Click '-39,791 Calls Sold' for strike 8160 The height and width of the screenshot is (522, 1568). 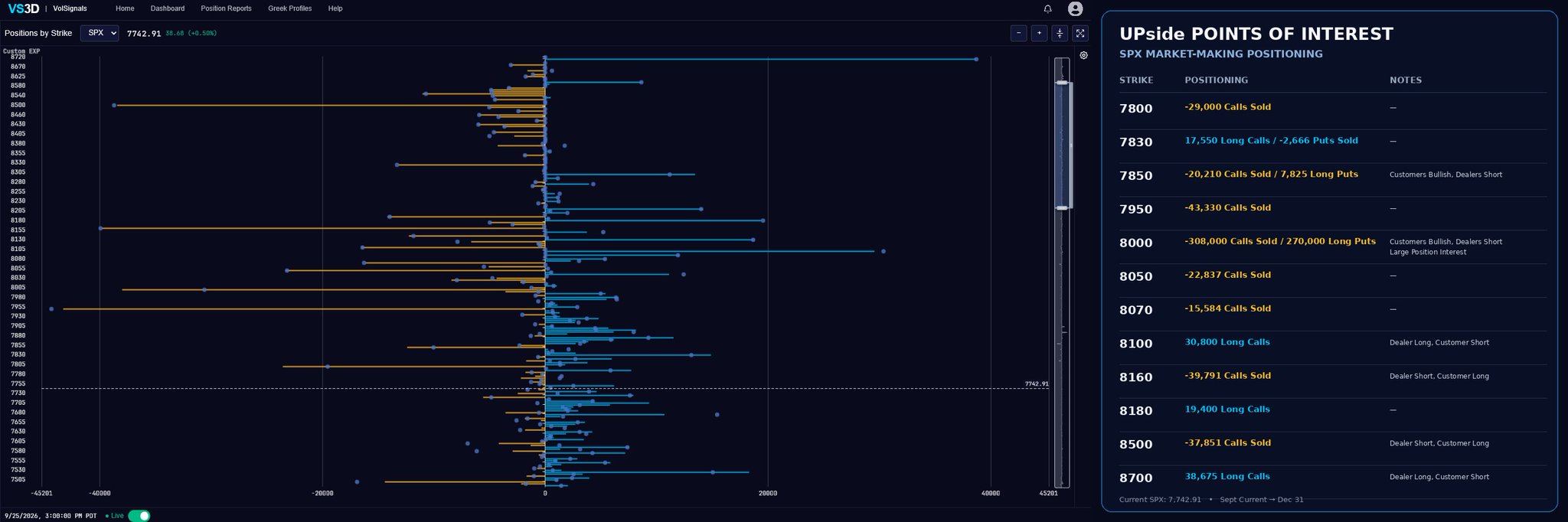coord(1227,376)
